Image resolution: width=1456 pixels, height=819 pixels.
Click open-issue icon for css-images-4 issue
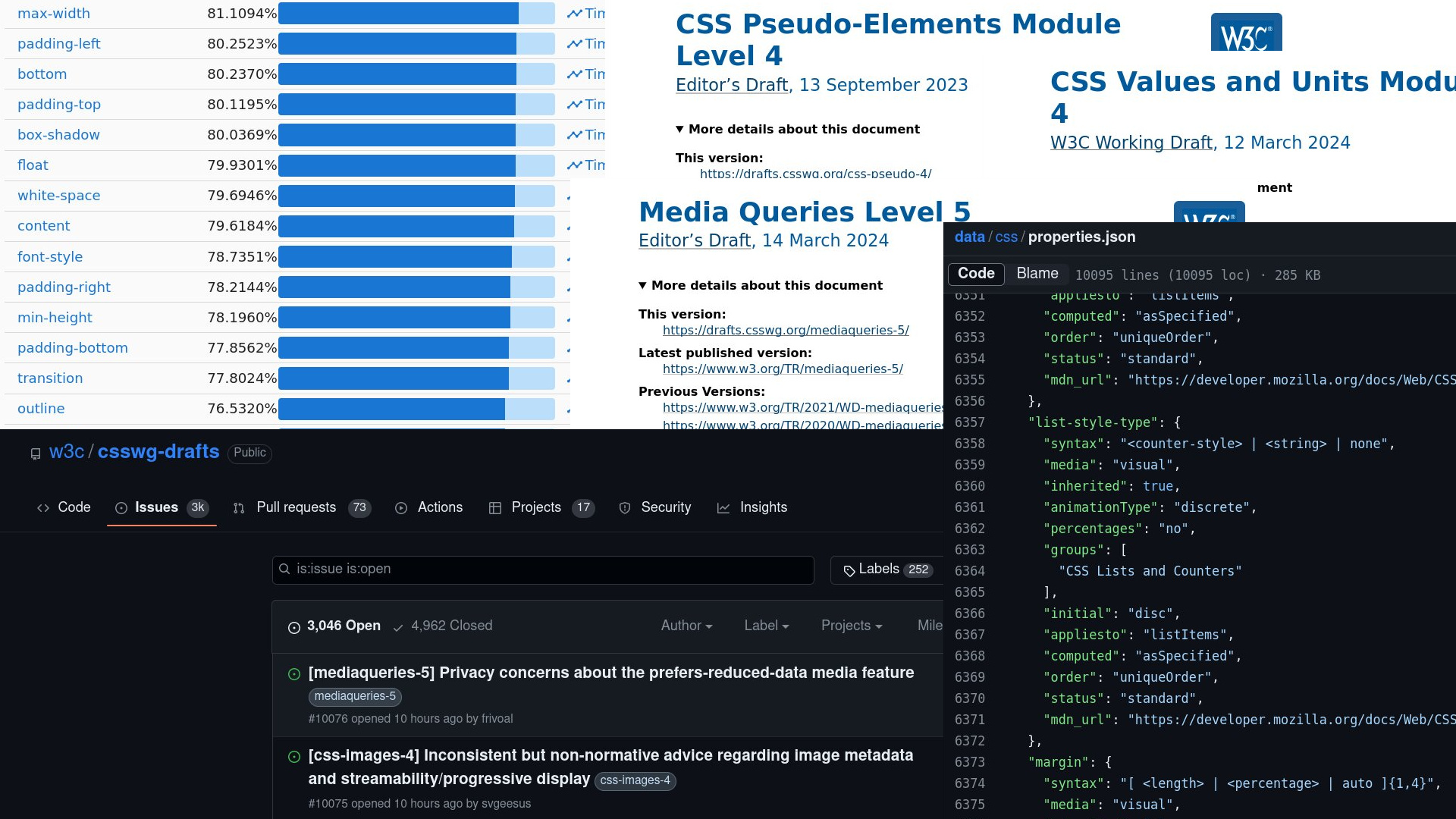(x=294, y=756)
